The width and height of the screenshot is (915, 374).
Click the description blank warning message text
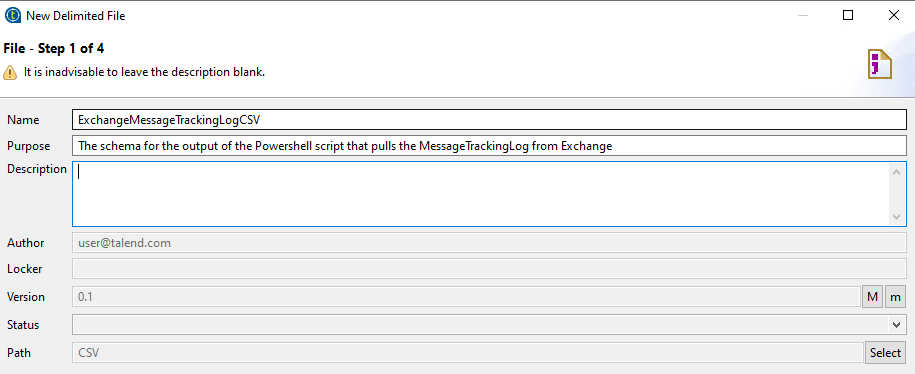click(x=145, y=73)
